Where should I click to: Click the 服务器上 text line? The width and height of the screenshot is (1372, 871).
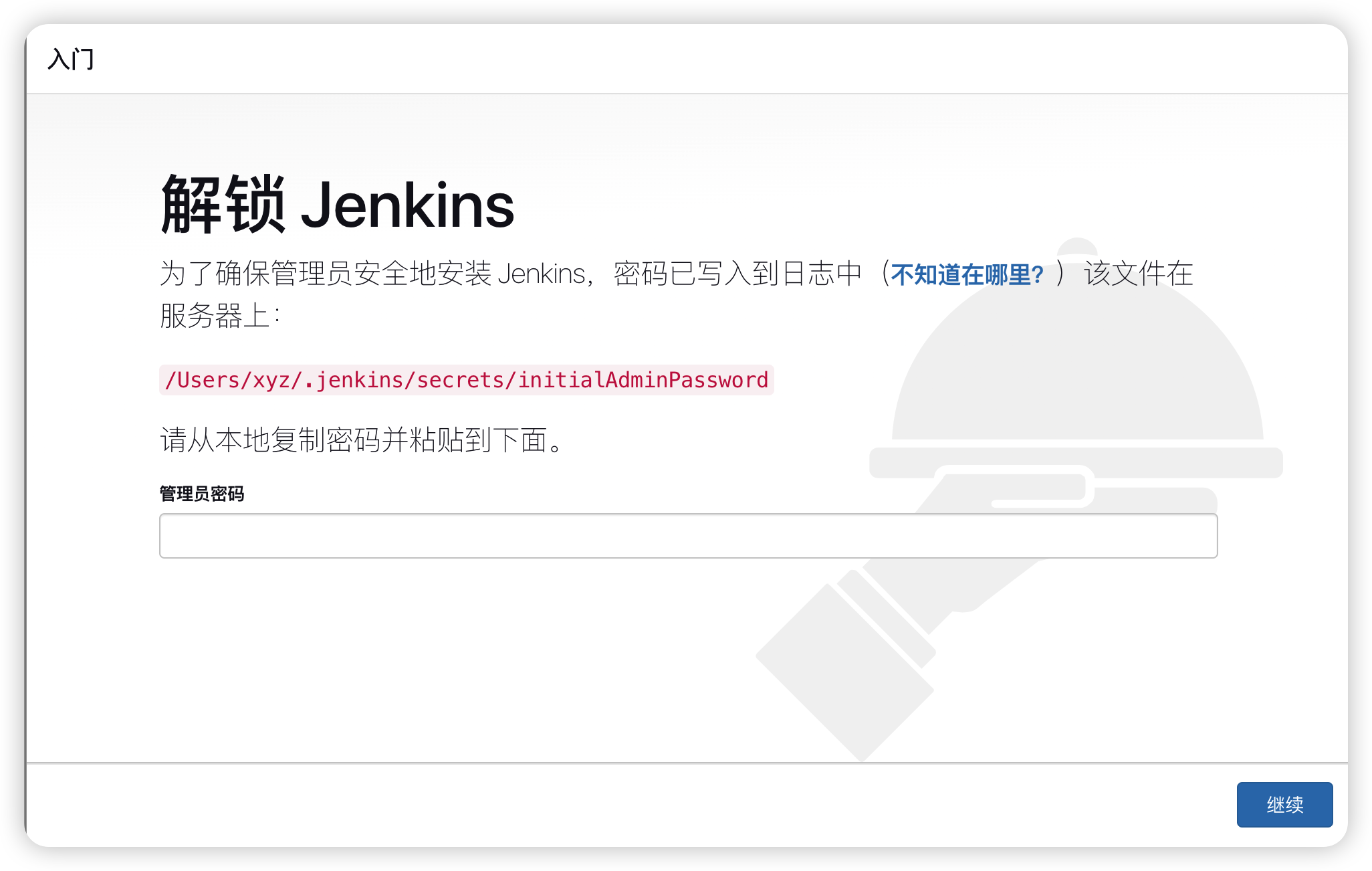(x=221, y=316)
